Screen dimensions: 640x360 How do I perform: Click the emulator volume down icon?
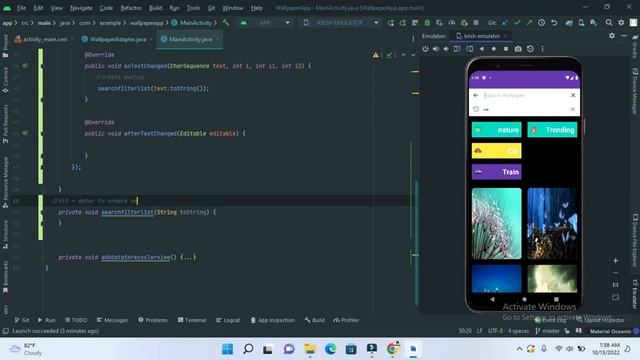446,49
